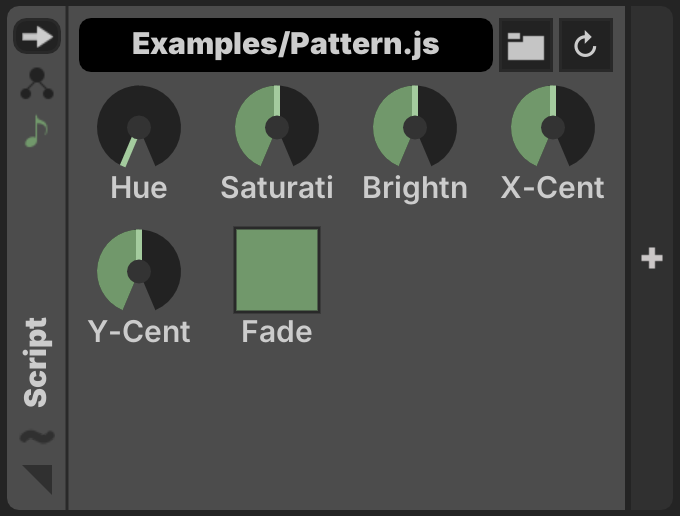Image resolution: width=680 pixels, height=516 pixels.
Task: Click the Hue label text
Action: (139, 188)
